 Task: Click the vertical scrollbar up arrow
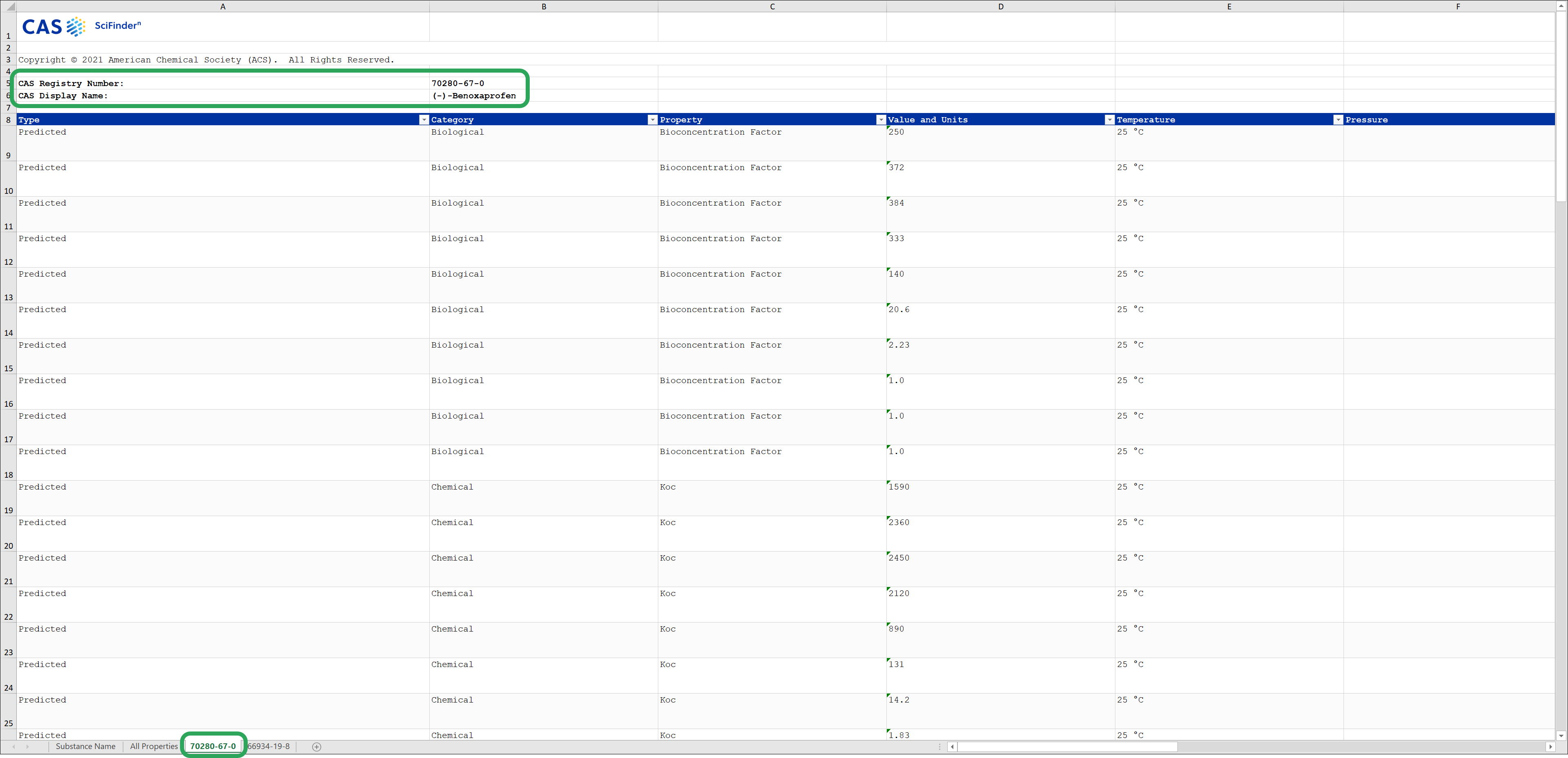point(1562,7)
